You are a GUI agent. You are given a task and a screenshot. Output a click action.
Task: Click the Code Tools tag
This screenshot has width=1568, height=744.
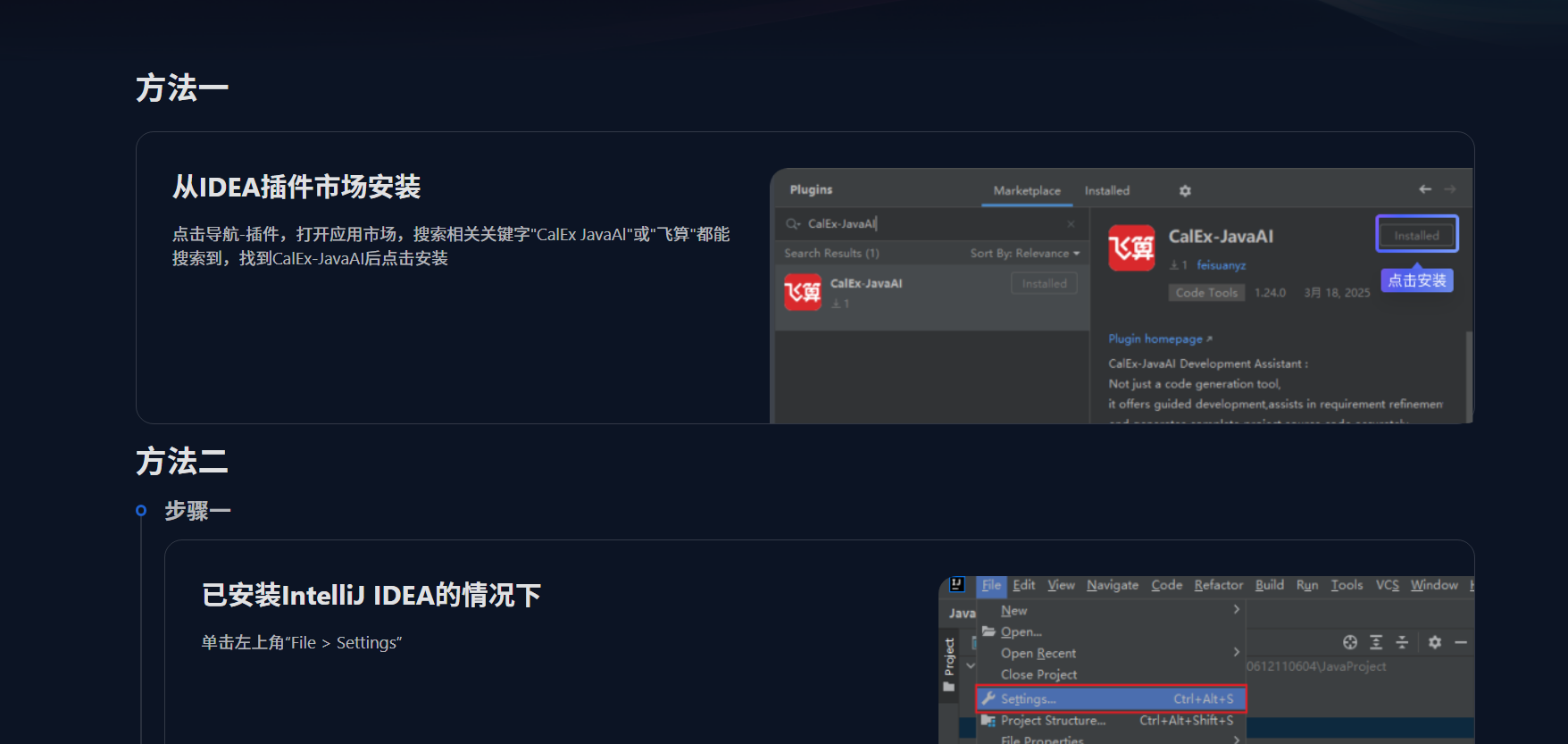click(1206, 293)
